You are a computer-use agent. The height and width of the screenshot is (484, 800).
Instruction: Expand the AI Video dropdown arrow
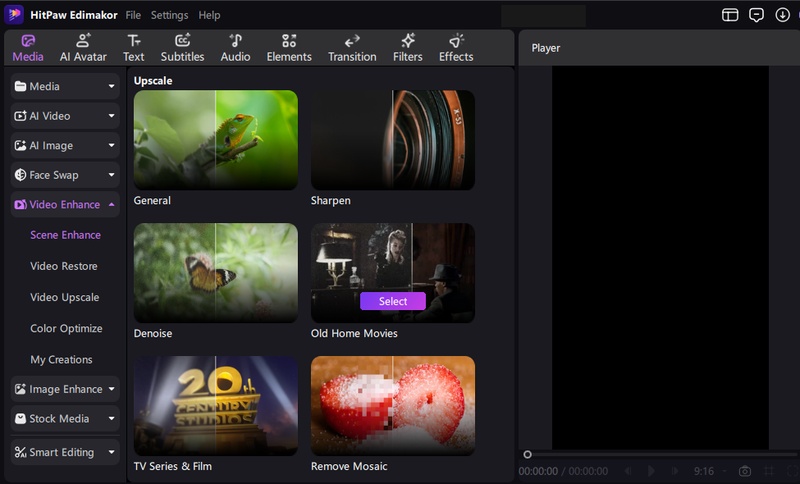[111, 116]
